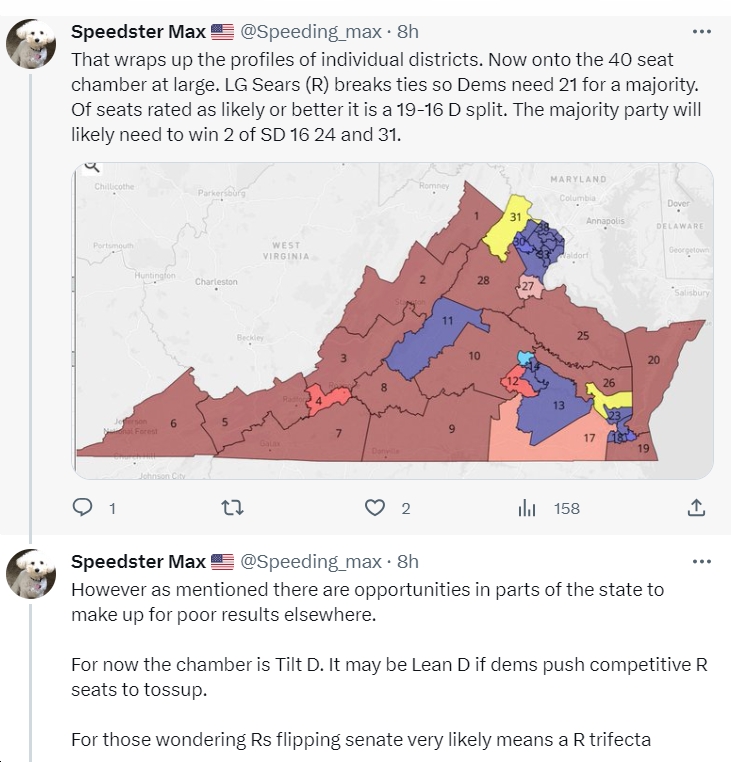Open the Virginia district map image
731x762 pixels.
(x=393, y=321)
